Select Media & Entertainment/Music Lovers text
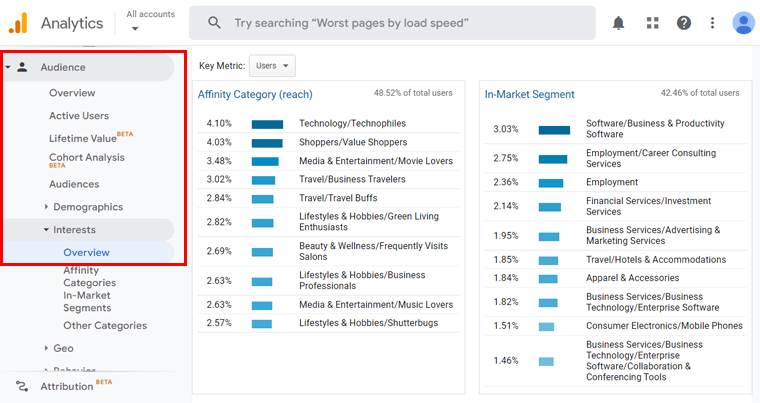This screenshot has width=760, height=403. coord(376,305)
